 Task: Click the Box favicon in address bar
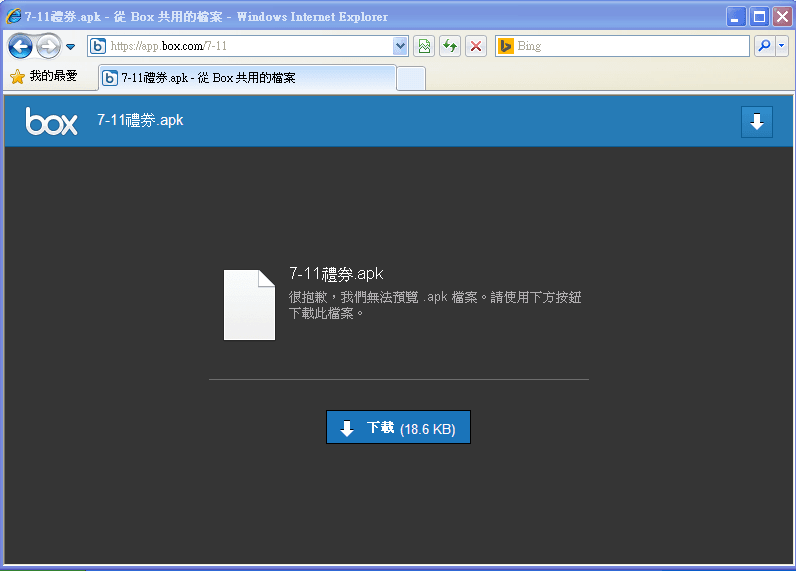97,46
